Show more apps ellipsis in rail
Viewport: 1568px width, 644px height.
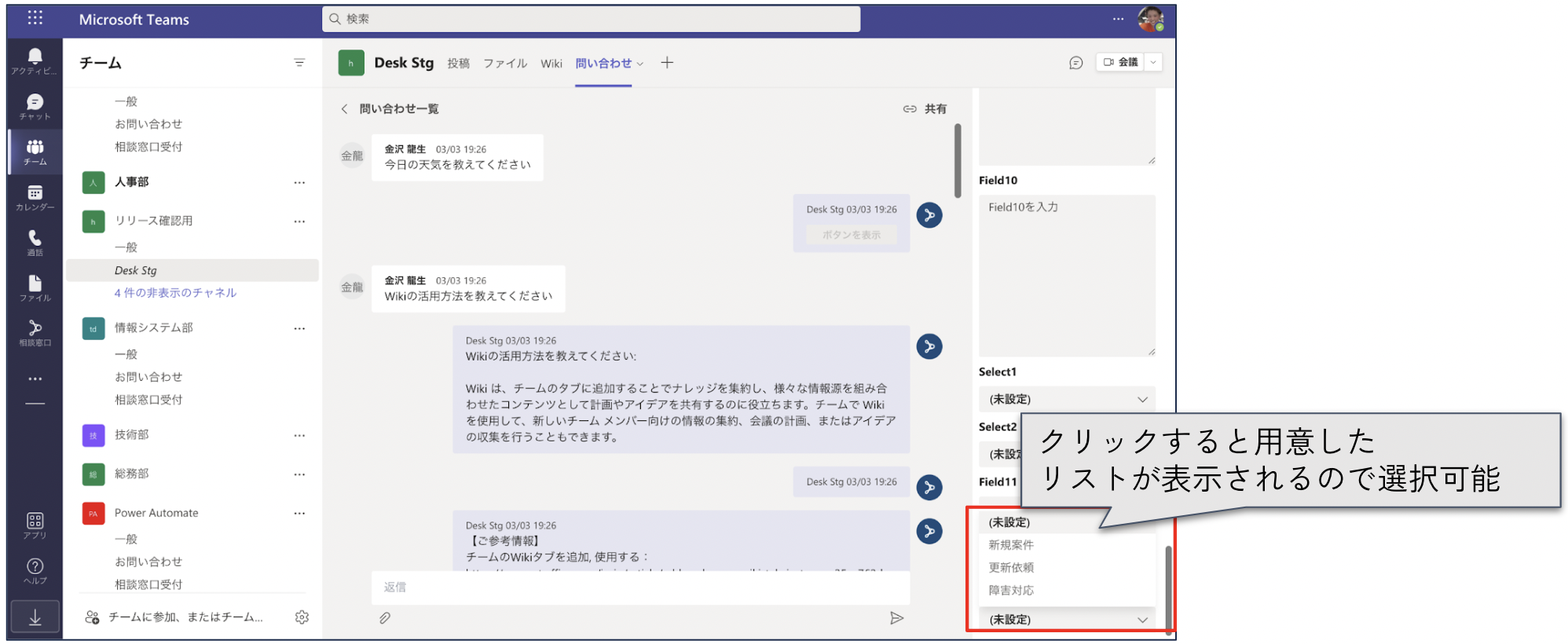click(x=35, y=379)
